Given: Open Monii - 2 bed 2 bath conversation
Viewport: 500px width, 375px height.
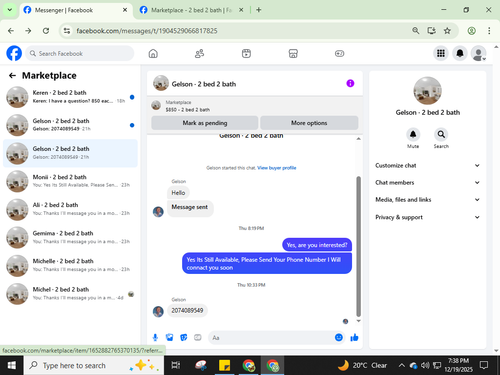Looking at the screenshot, I should [70, 181].
